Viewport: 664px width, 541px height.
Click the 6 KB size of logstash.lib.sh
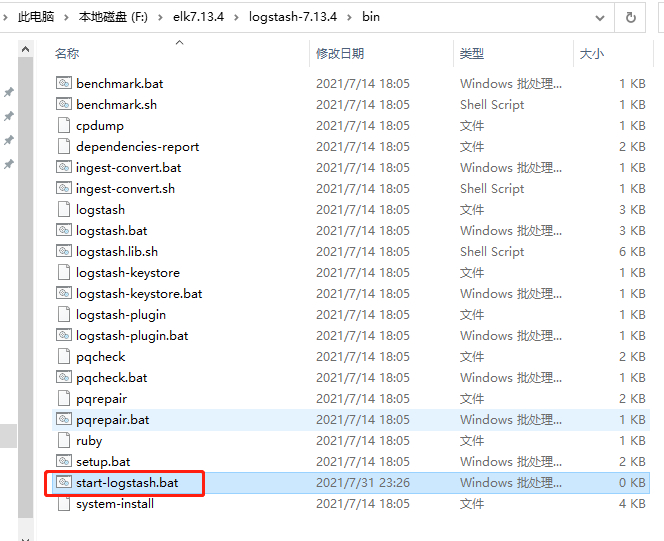pos(632,251)
